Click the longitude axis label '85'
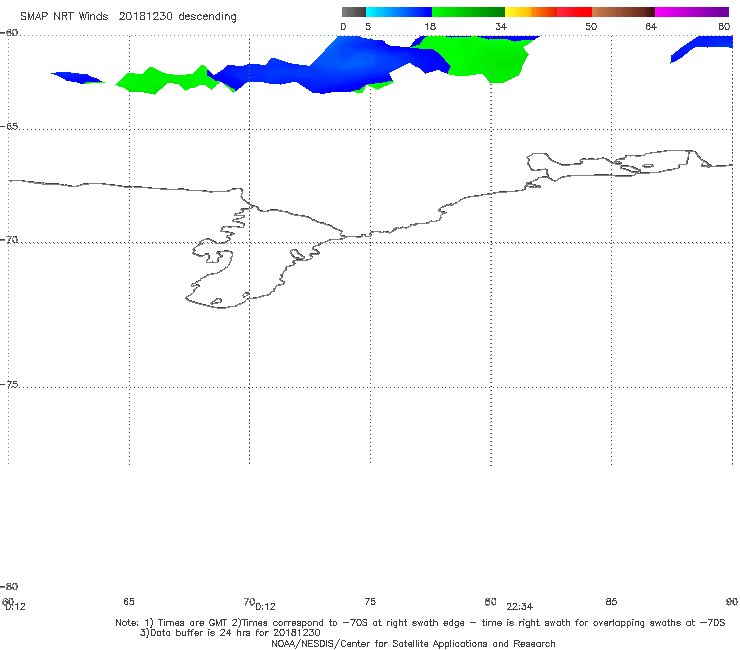 [611, 601]
